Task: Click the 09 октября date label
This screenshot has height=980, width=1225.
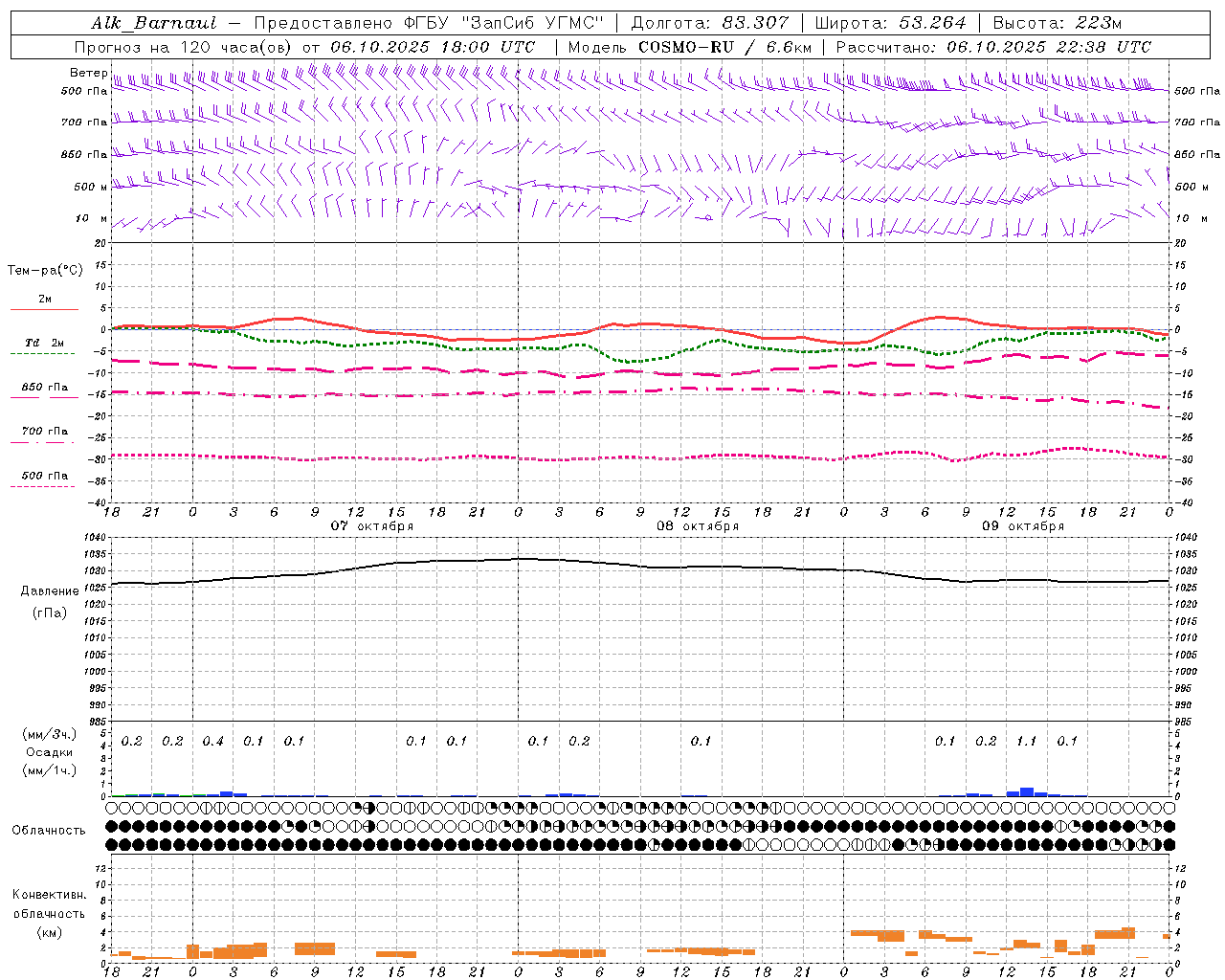Action: tap(1023, 526)
